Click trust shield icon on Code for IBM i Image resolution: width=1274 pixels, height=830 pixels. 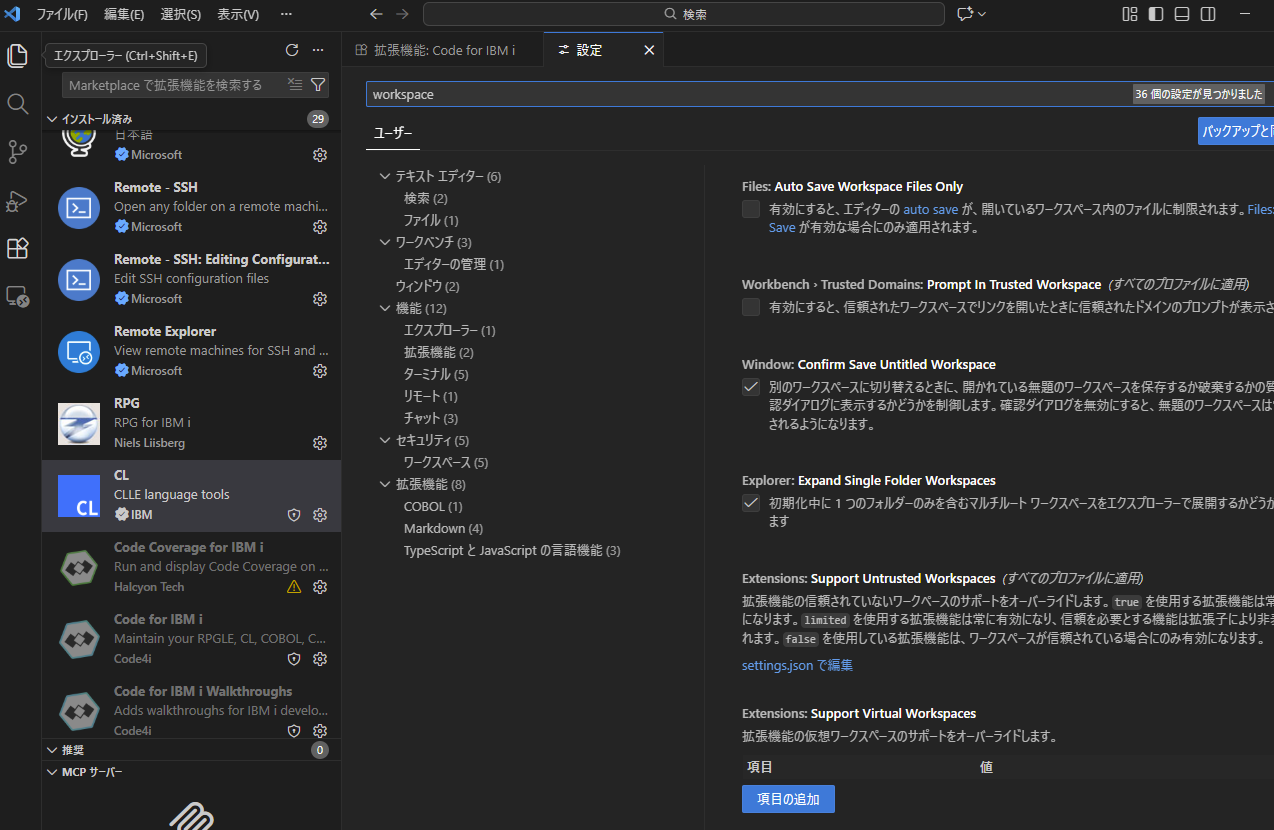point(294,659)
